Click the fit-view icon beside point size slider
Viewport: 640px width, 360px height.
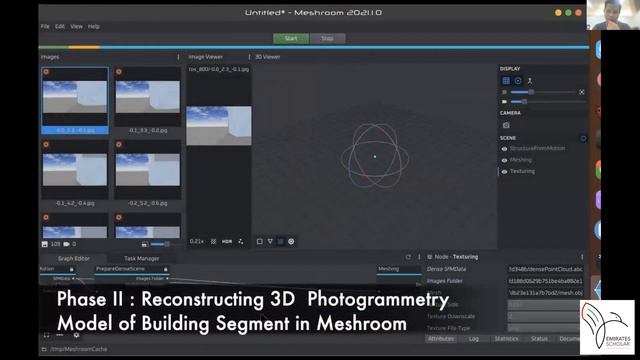point(582,92)
